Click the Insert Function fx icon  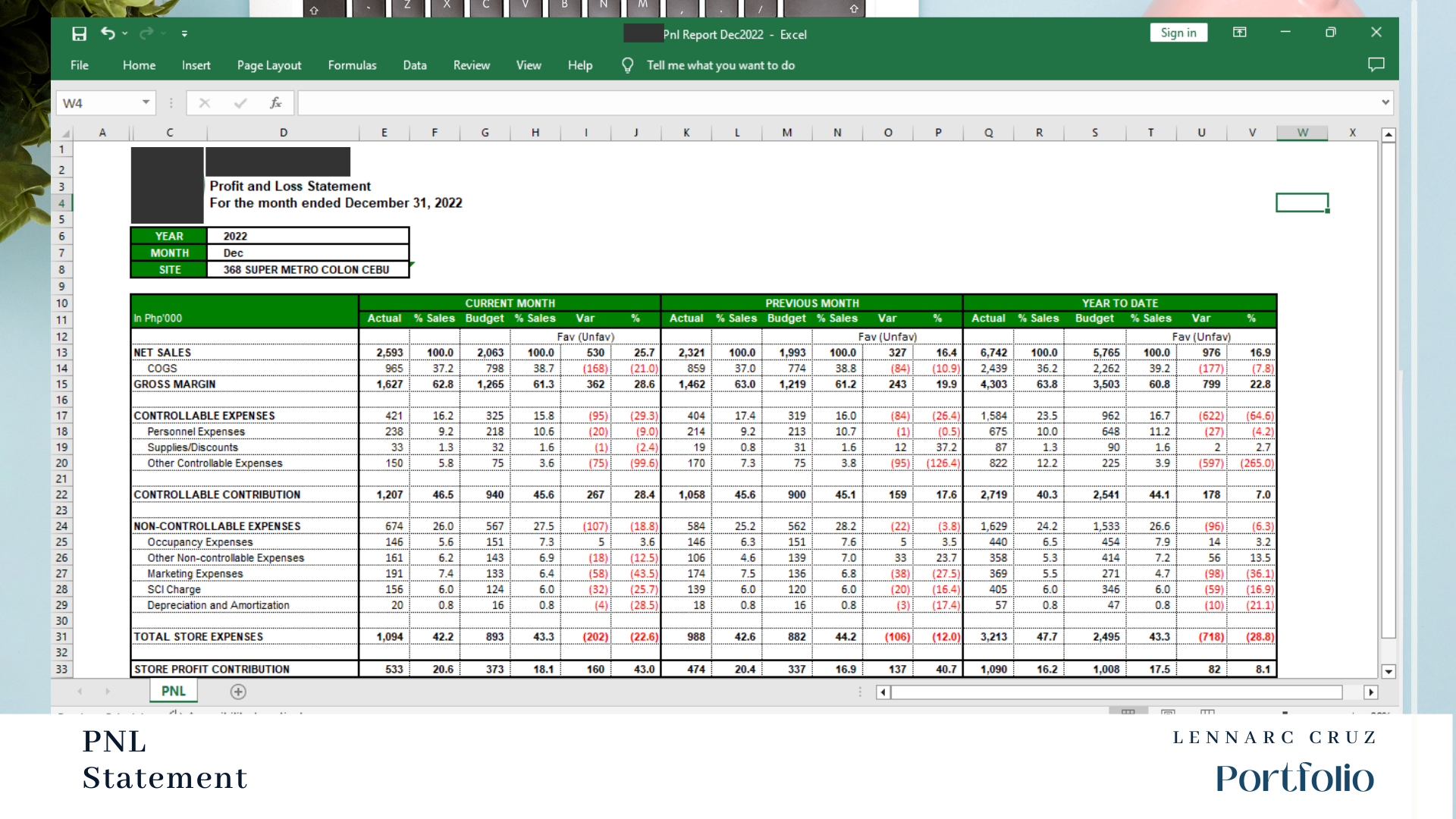pos(276,102)
